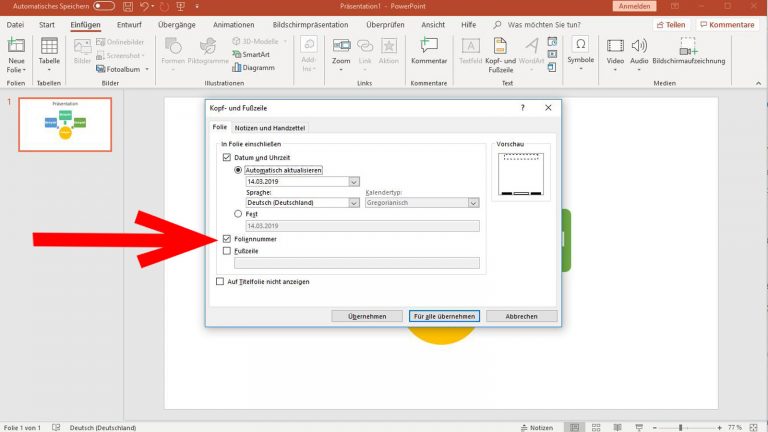Enable the Fußzeile checkbox
The width and height of the screenshot is (768, 432).
point(226,251)
